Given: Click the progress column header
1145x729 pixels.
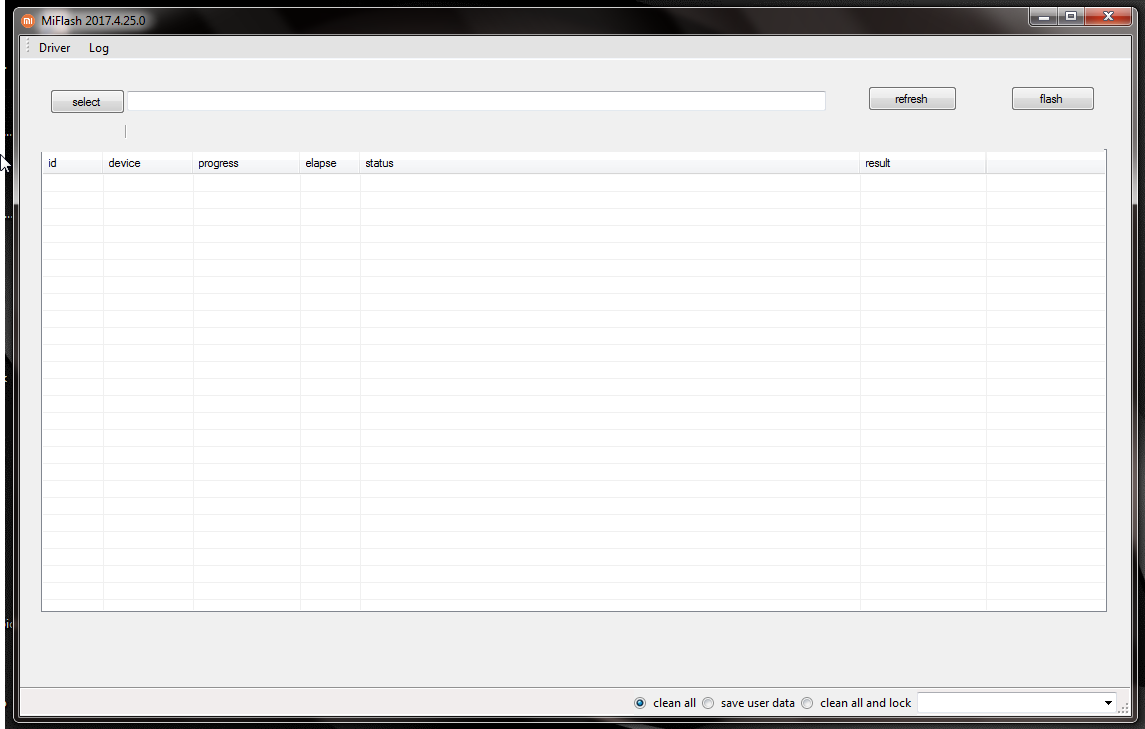Looking at the screenshot, I should click(x=246, y=163).
